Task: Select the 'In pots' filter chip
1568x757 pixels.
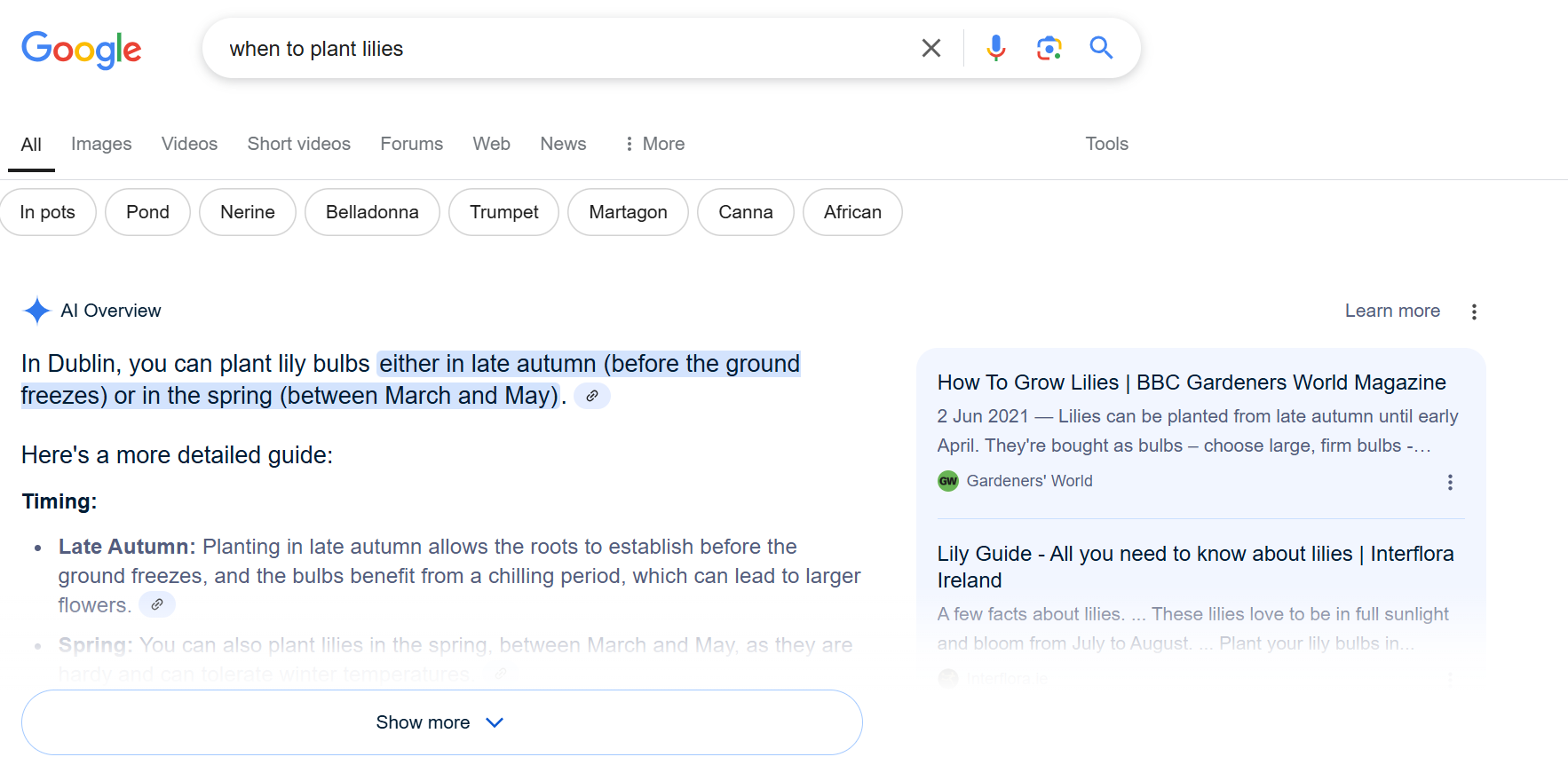Action: 48,212
